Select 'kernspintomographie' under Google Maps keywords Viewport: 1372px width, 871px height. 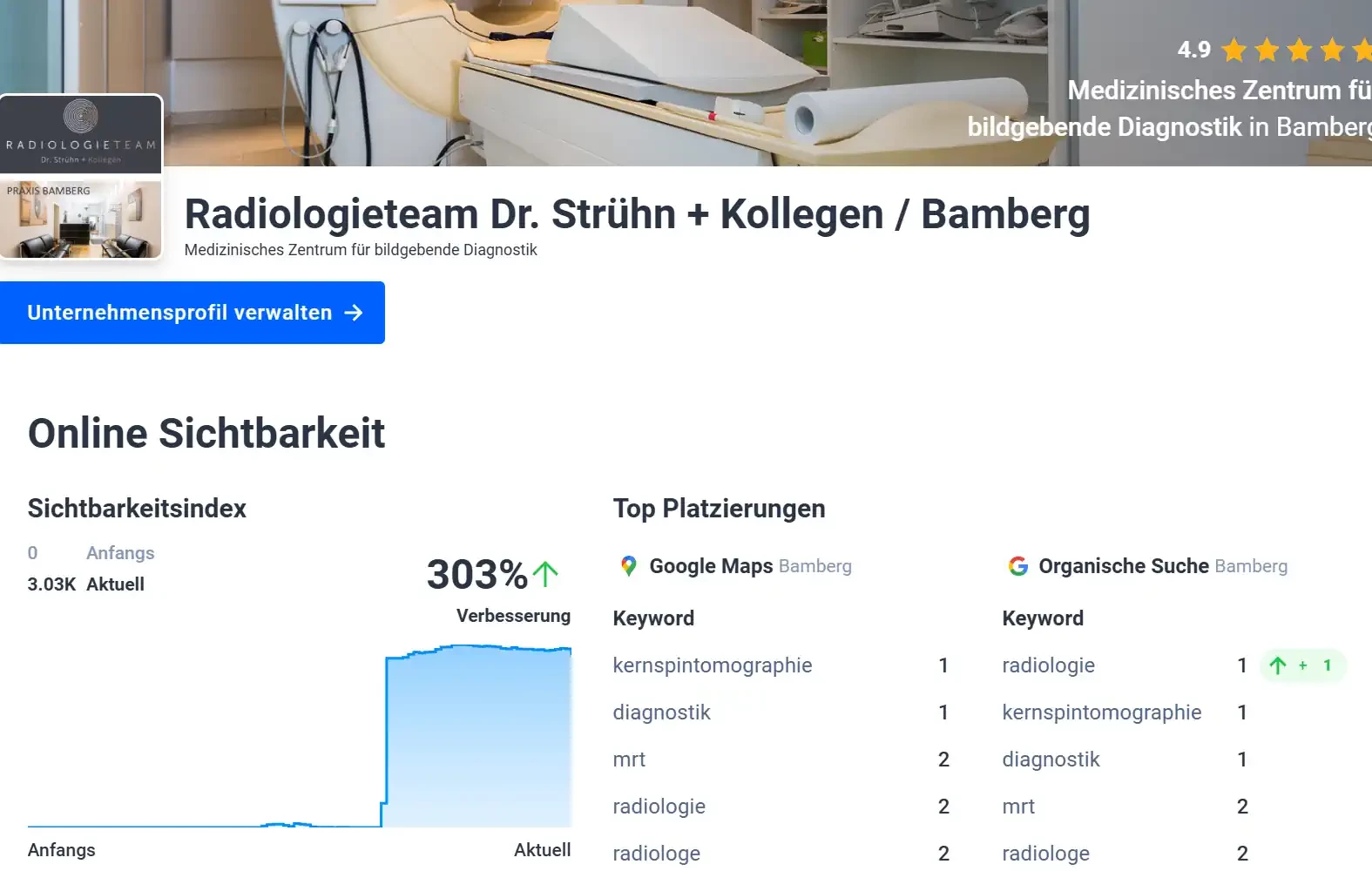(713, 665)
